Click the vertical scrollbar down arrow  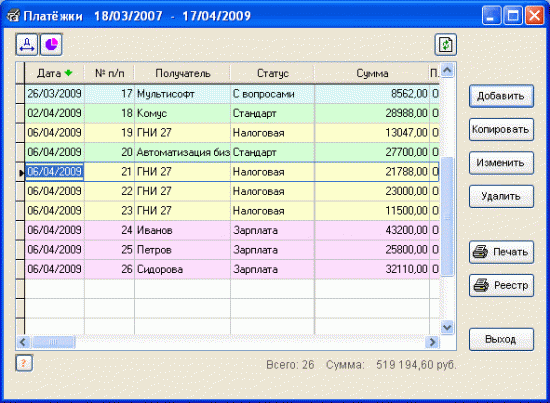coord(447,327)
